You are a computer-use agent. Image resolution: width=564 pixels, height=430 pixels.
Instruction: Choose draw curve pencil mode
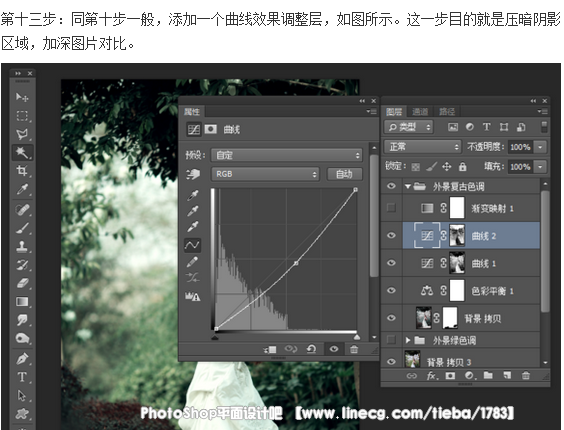click(x=192, y=262)
